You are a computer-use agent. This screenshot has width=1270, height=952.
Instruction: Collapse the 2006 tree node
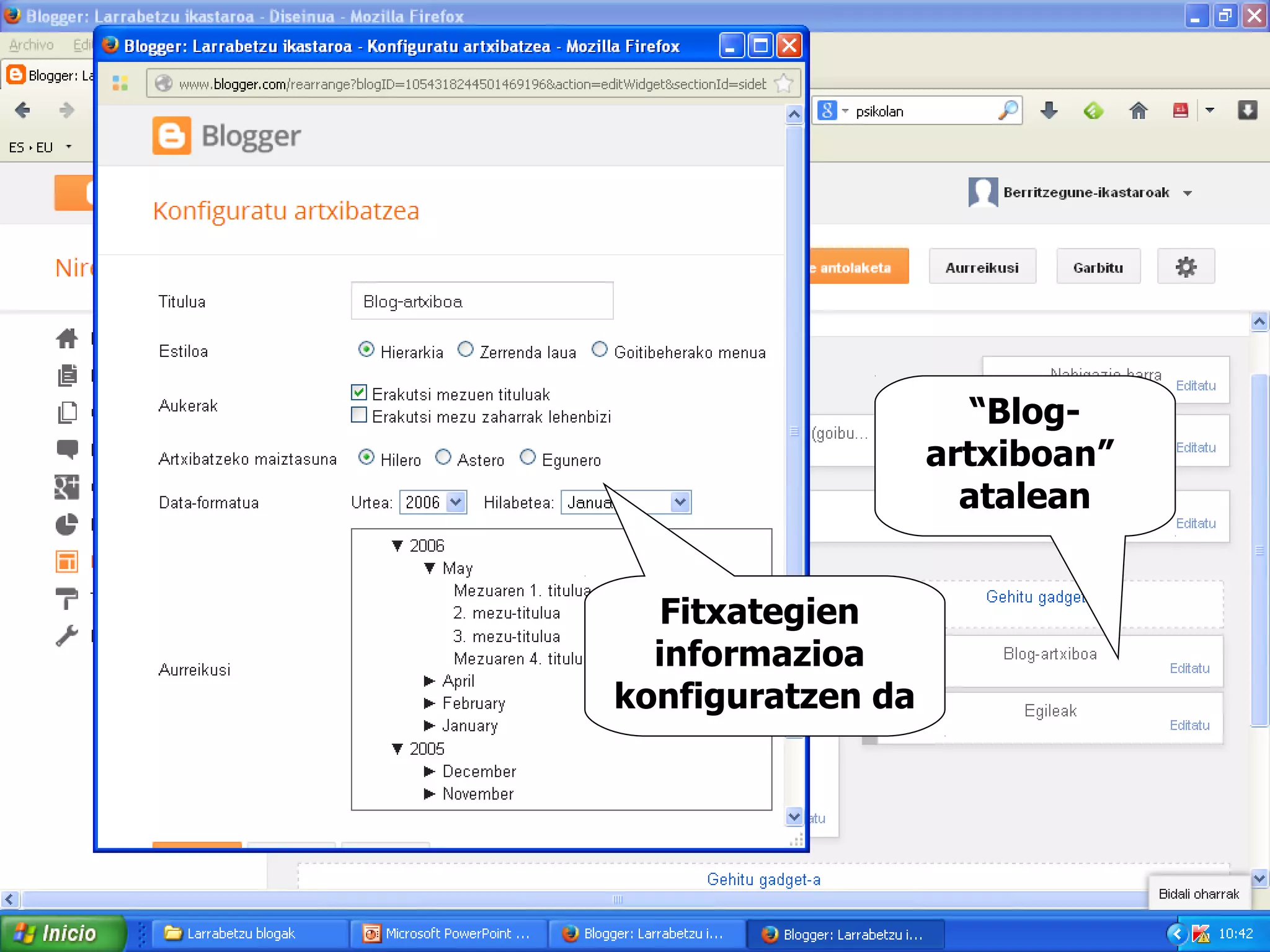(x=397, y=546)
